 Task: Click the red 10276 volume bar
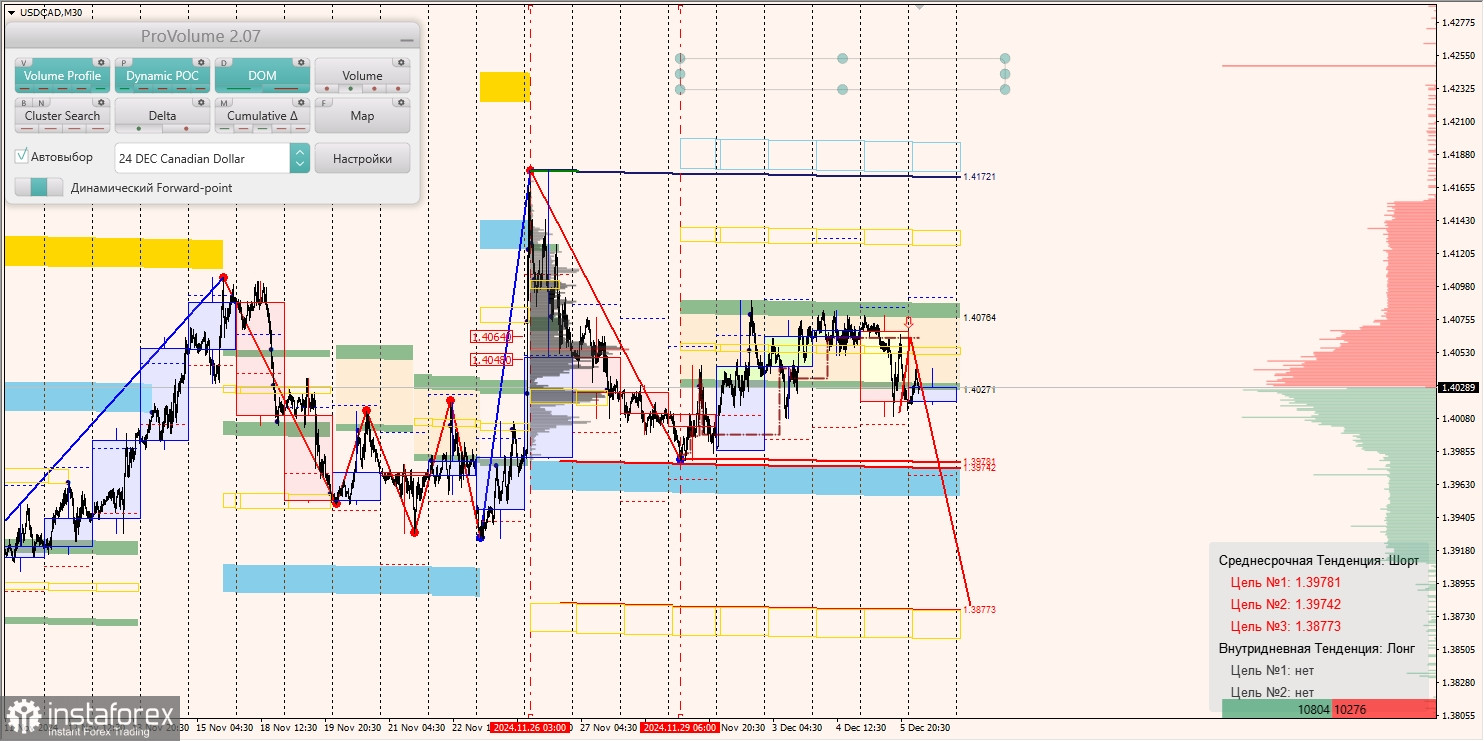[x=1383, y=708]
